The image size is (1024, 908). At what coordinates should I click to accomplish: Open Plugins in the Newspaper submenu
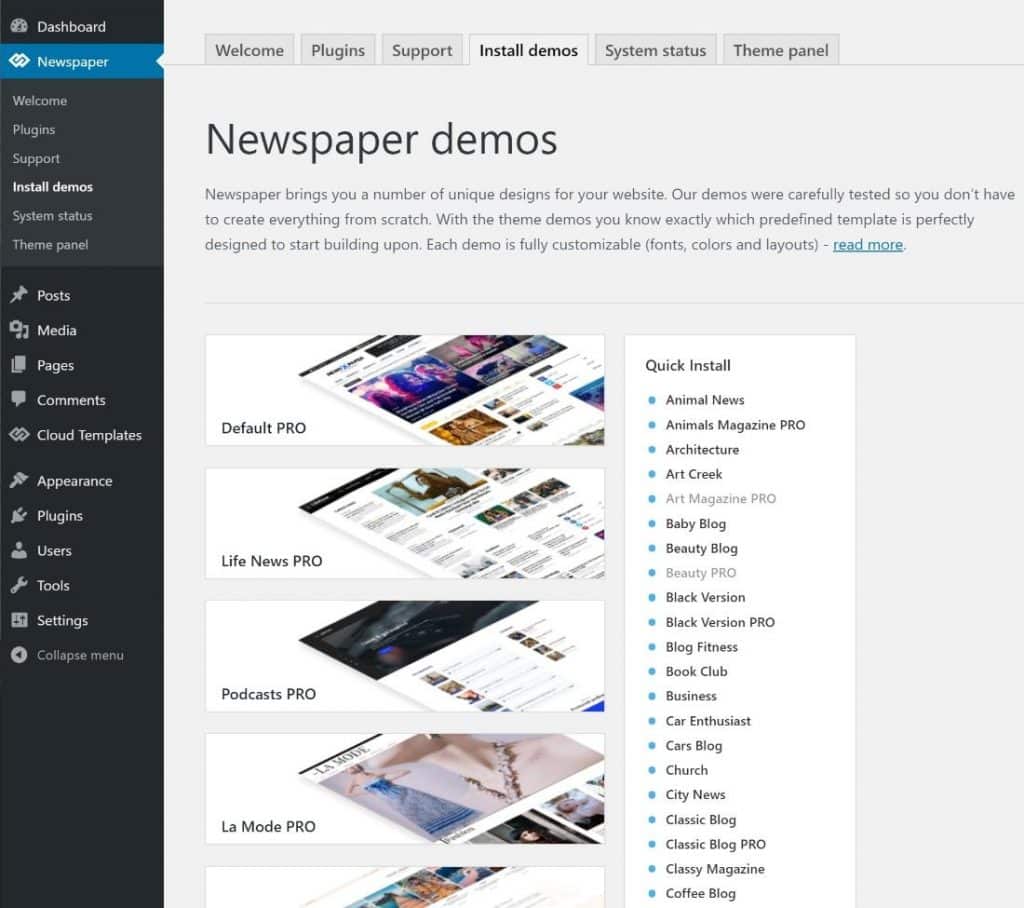coord(34,129)
